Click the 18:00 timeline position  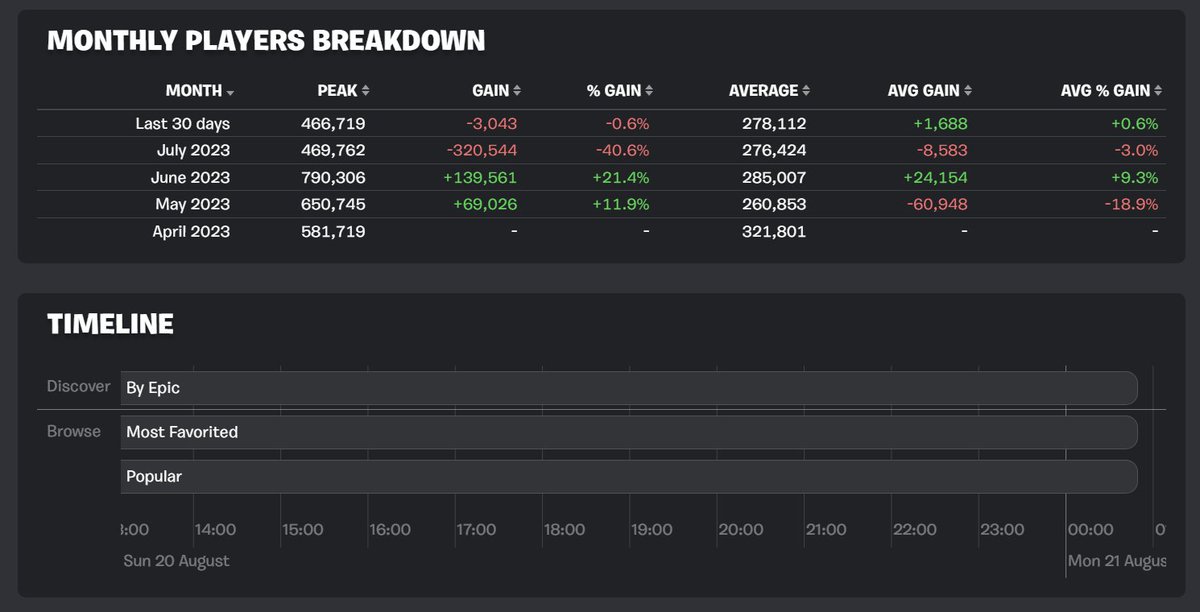[x=565, y=529]
